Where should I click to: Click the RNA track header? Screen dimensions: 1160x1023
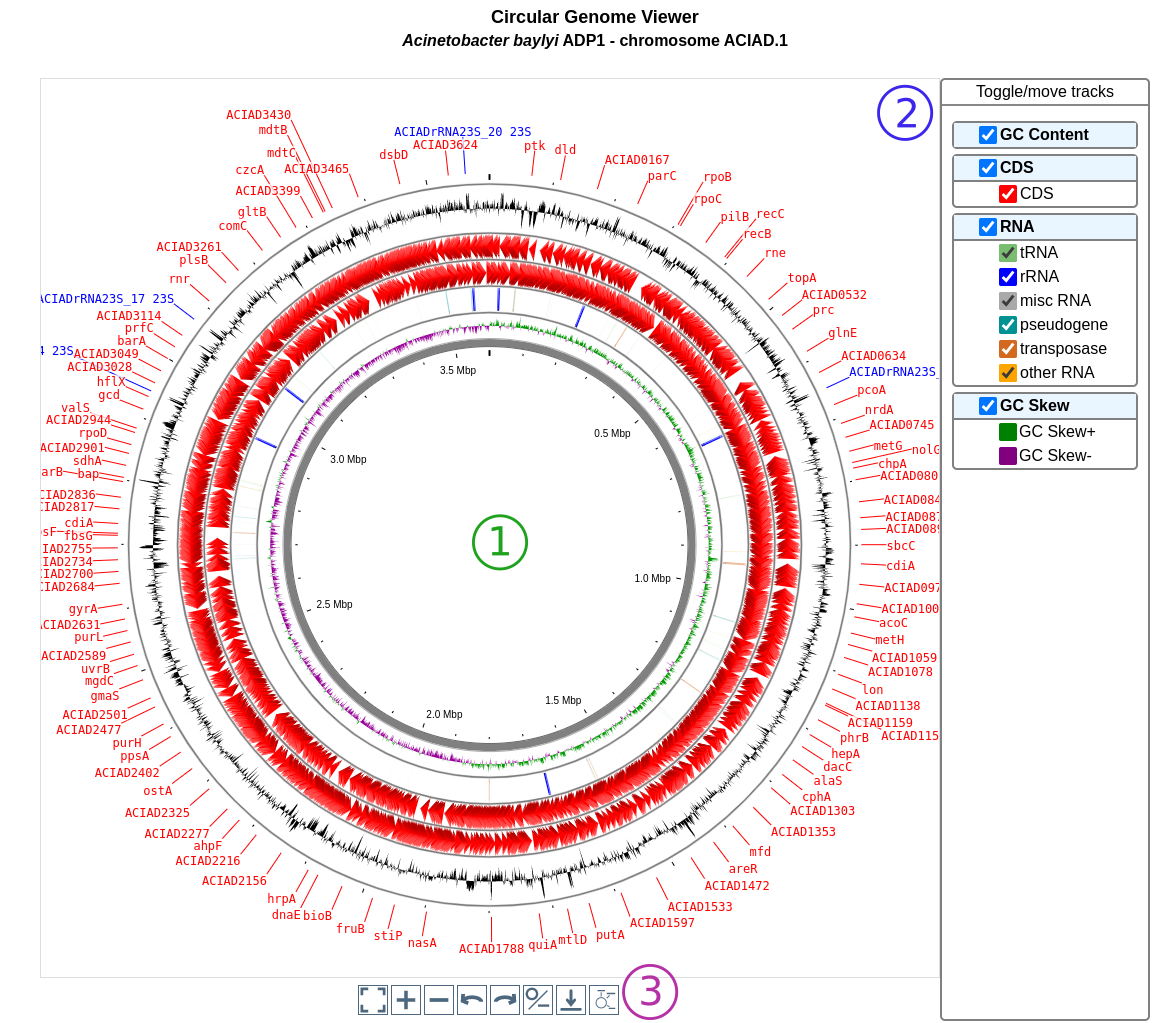pyautogui.click(x=1045, y=226)
